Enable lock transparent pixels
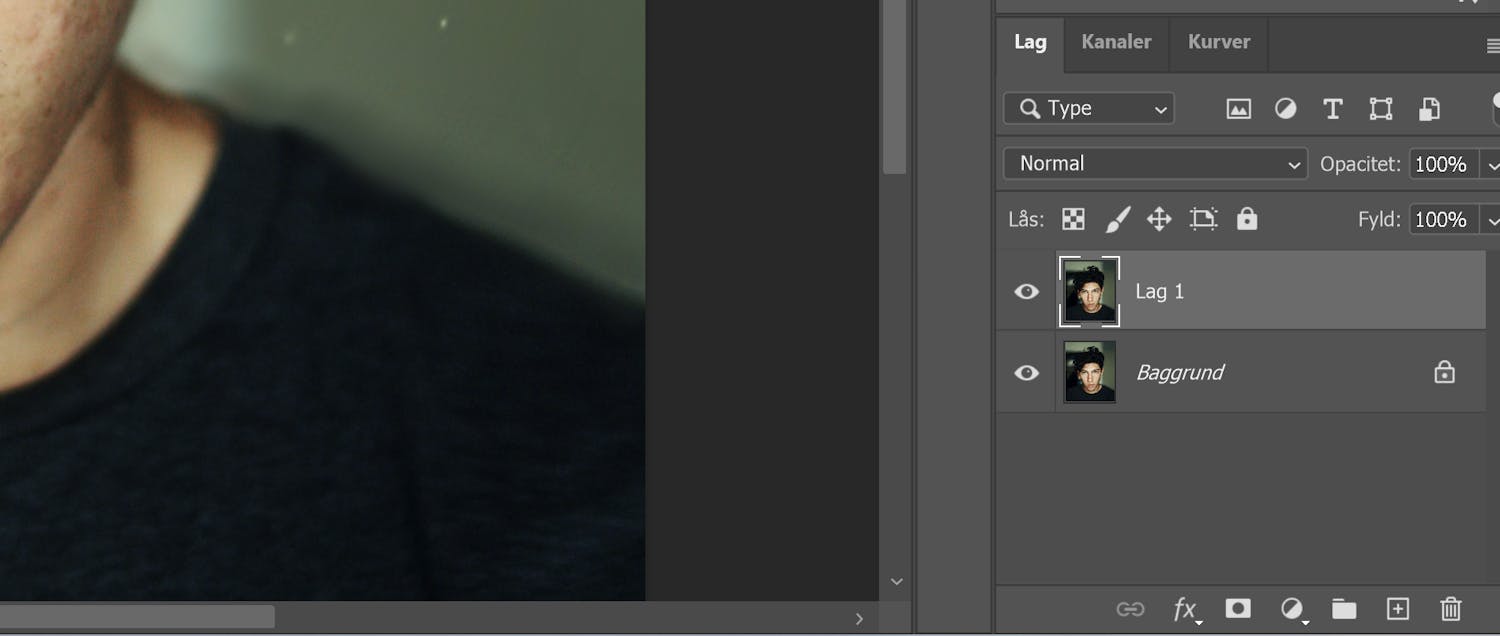 (1072, 218)
